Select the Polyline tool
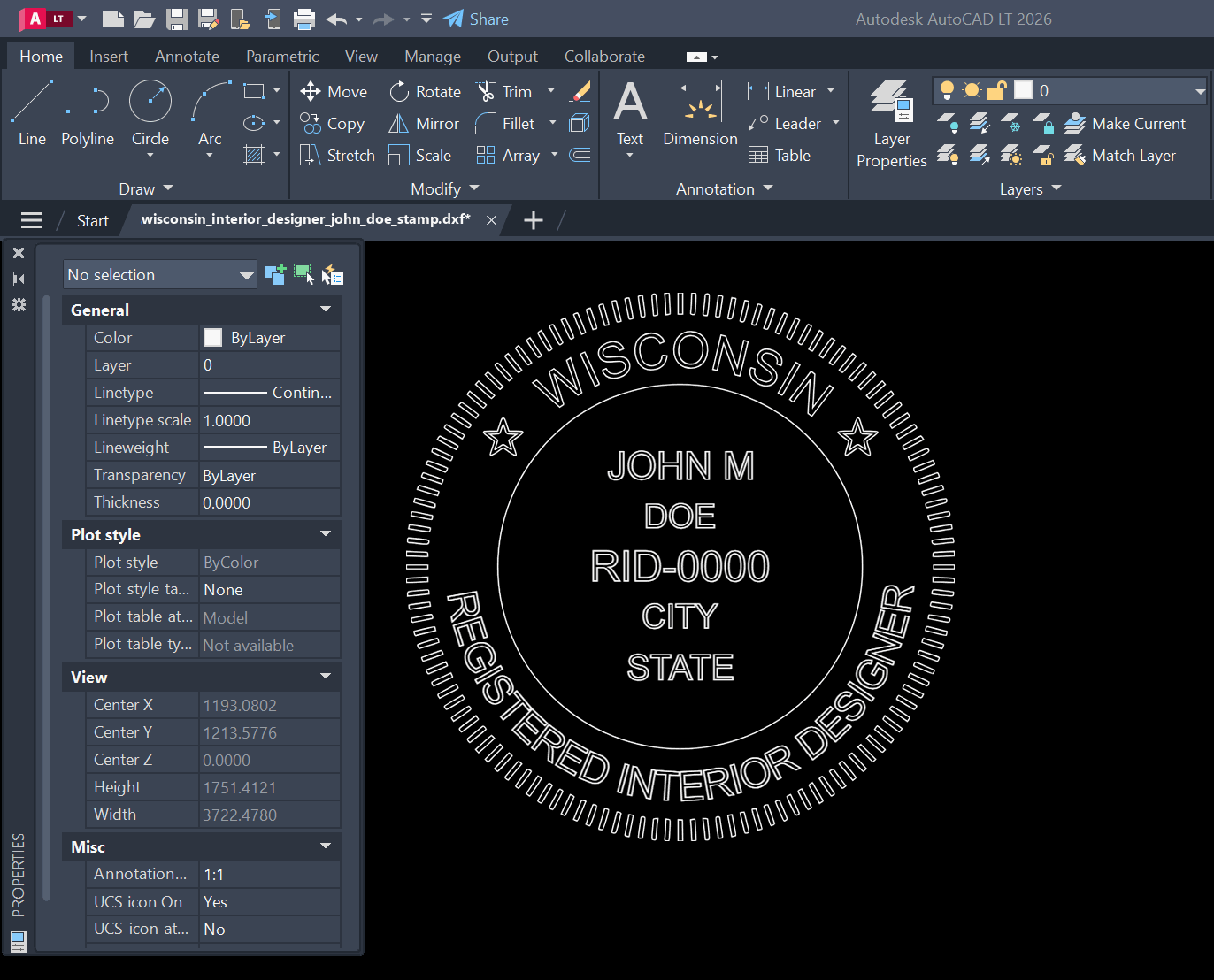This screenshot has height=980, width=1214. pyautogui.click(x=88, y=112)
